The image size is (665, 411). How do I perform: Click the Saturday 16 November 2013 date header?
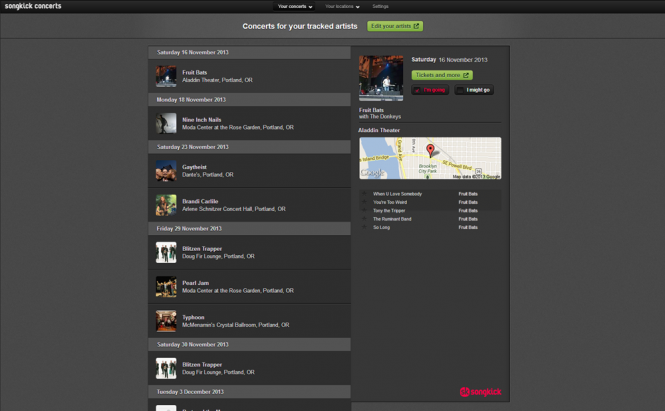249,52
